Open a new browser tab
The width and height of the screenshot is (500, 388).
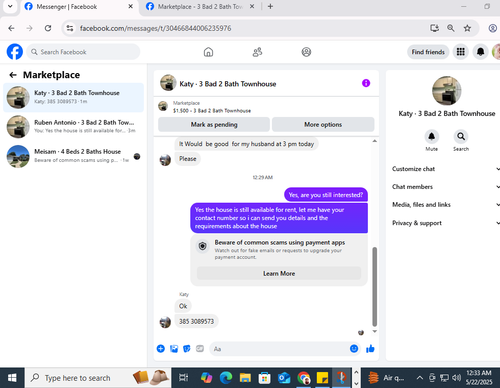click(270, 6)
